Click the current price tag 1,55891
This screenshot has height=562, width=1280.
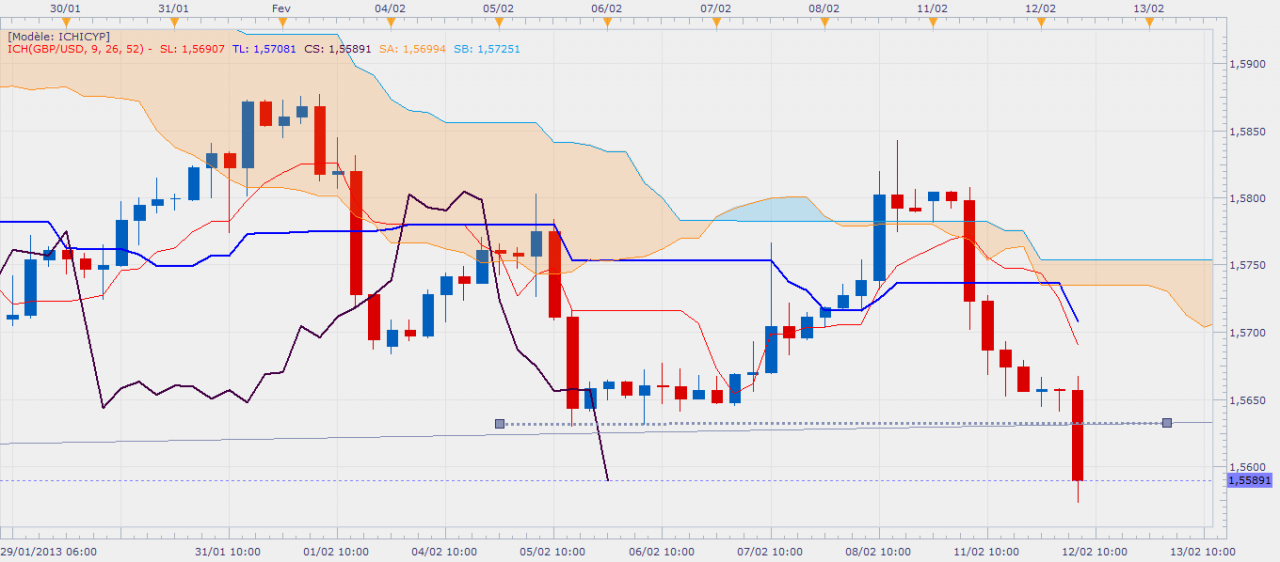1249,480
